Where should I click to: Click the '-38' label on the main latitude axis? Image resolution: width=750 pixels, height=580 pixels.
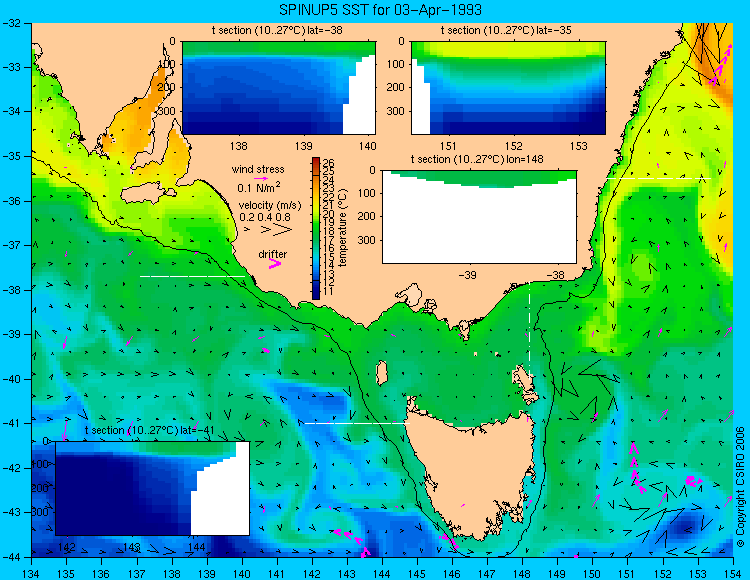[11, 290]
